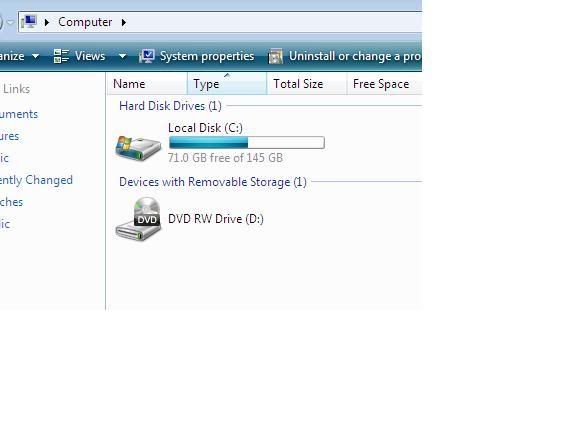Select the DVD RW Drive (D:) label

(216, 219)
